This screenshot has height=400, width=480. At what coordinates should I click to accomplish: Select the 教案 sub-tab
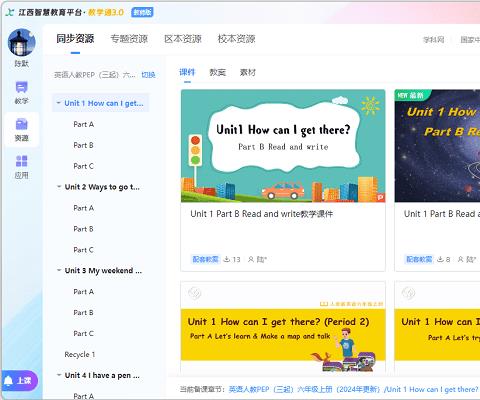[x=217, y=72]
